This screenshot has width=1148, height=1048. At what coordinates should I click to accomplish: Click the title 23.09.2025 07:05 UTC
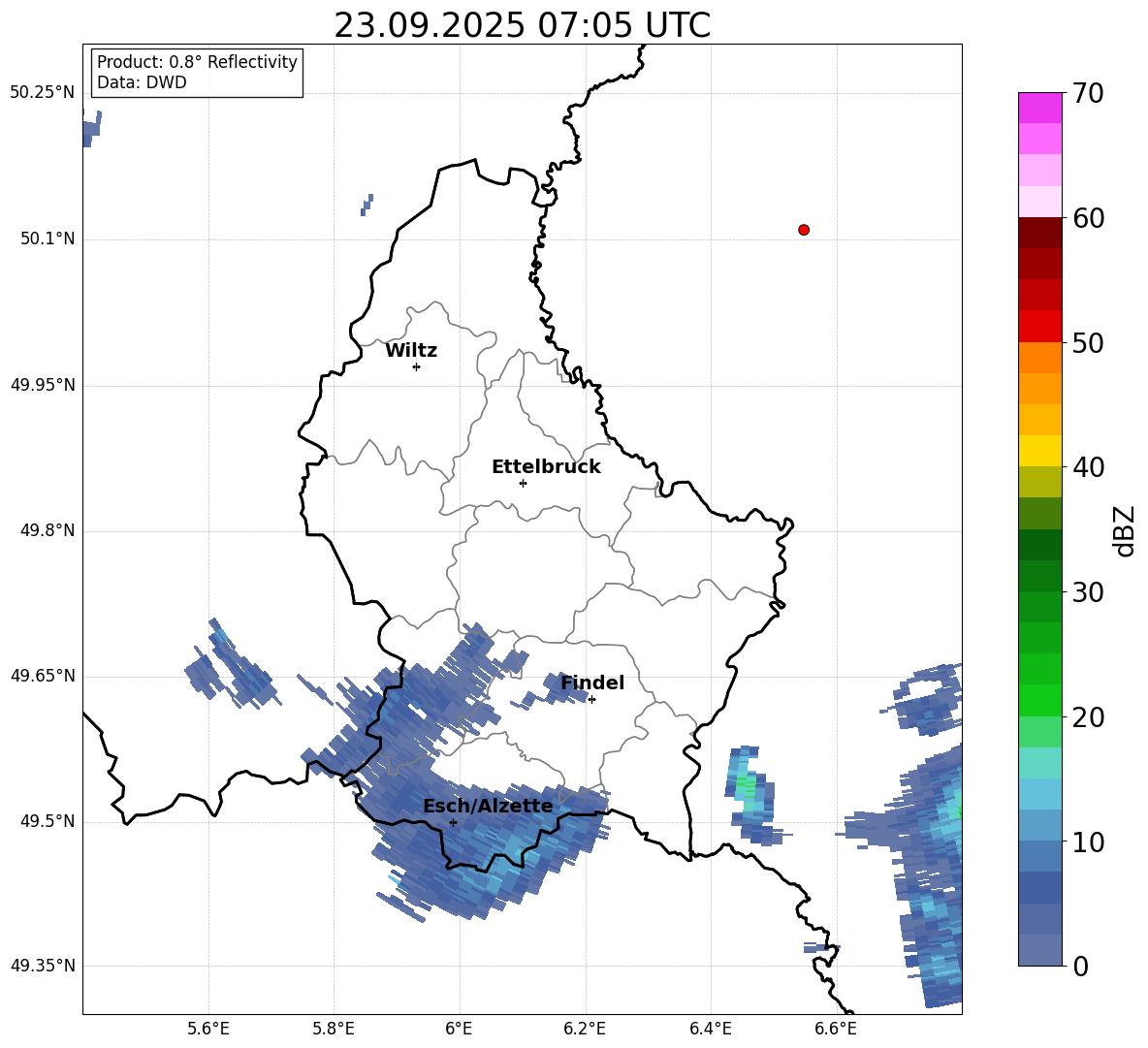(522, 25)
